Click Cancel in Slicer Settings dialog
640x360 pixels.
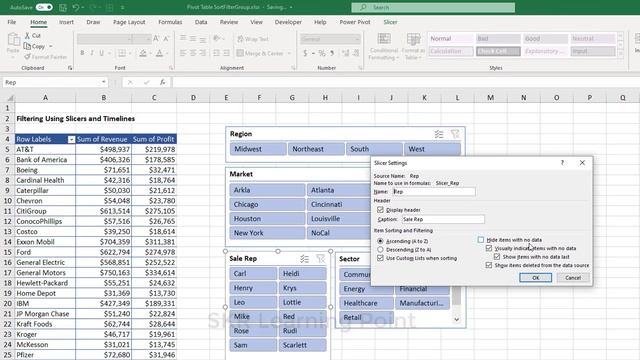(573, 278)
